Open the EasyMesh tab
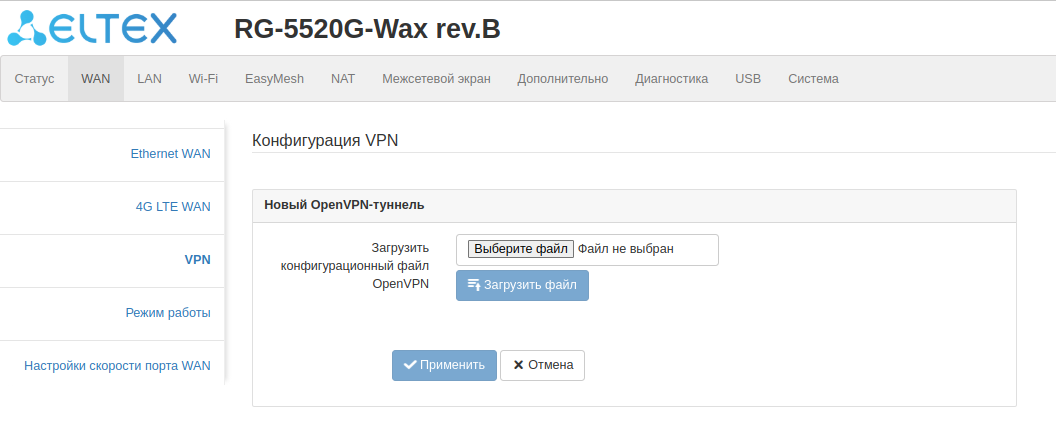The width and height of the screenshot is (1056, 433). (274, 79)
